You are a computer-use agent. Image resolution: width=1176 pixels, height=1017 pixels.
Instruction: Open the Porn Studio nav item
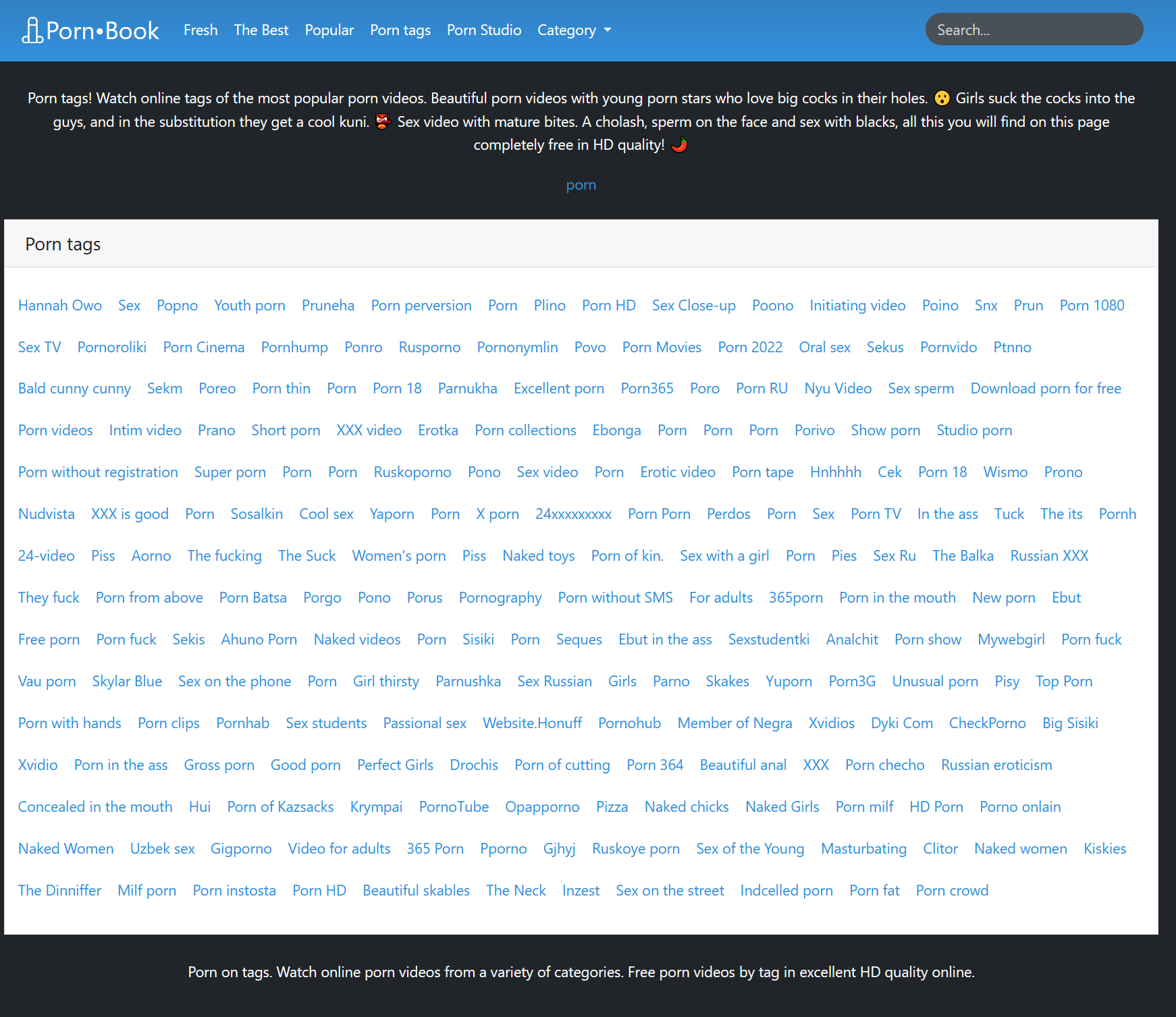click(484, 30)
